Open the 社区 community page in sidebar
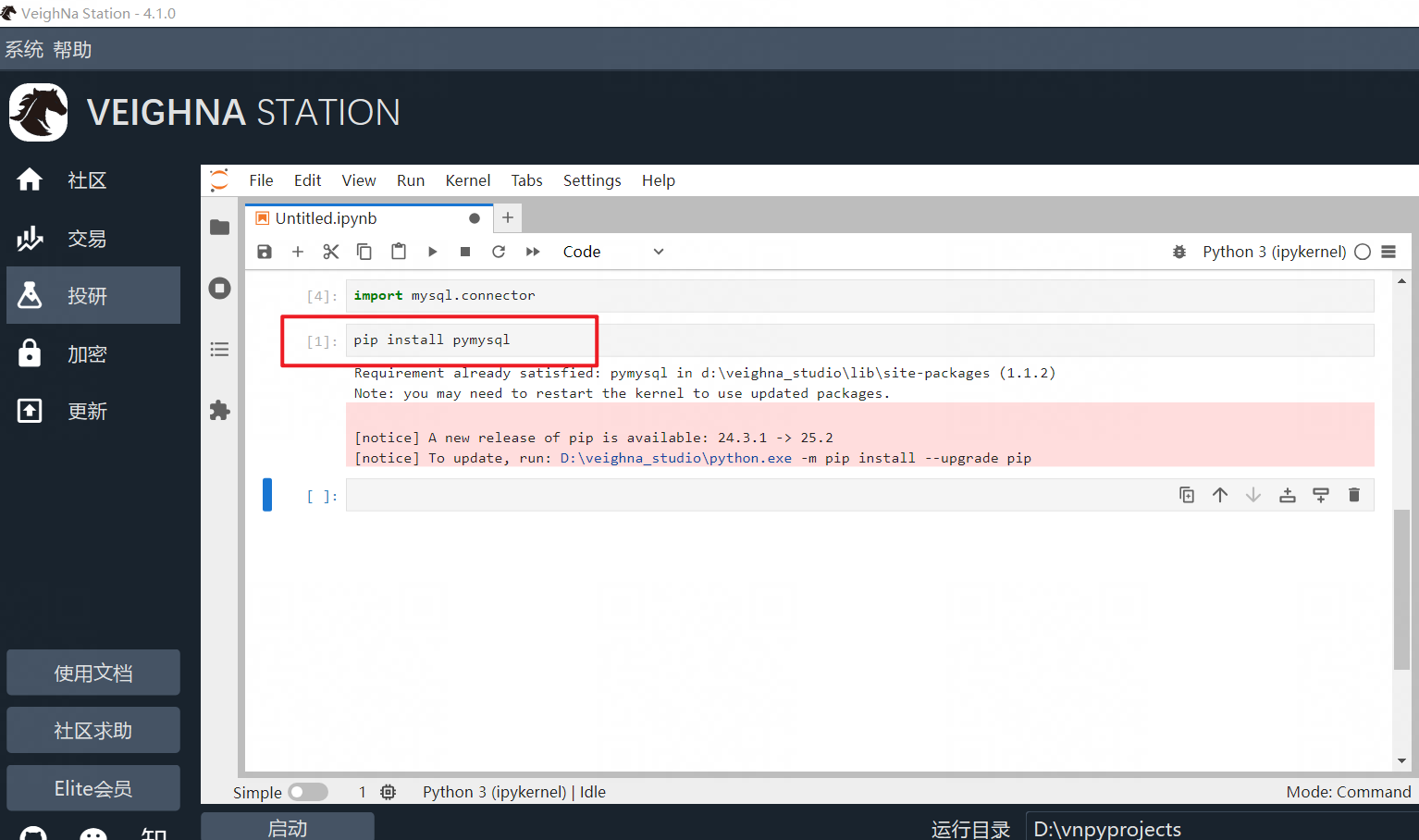Image resolution: width=1419 pixels, height=840 pixels. (93, 180)
